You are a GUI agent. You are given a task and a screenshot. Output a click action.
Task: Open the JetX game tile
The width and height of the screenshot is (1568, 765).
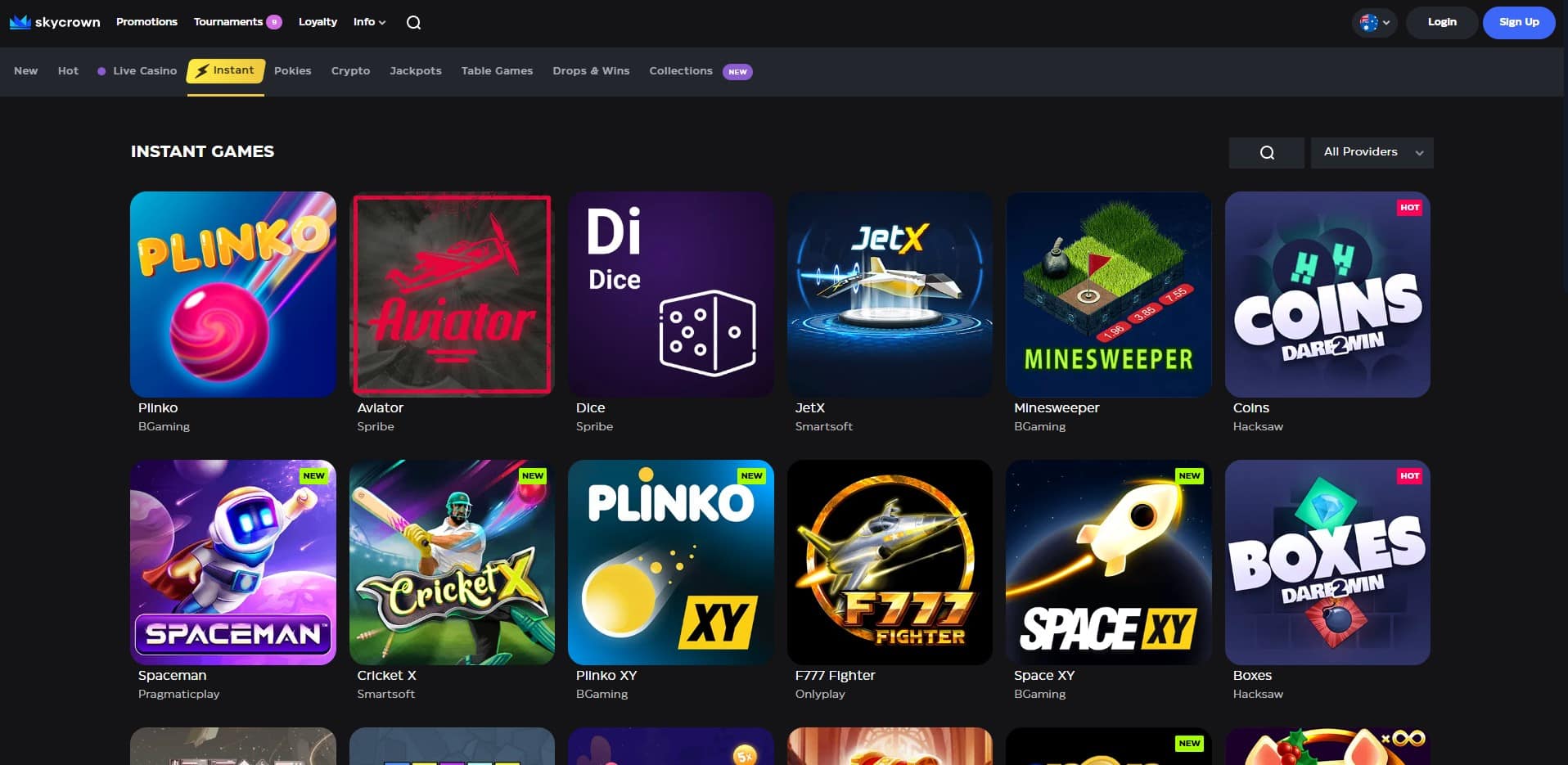coord(890,295)
